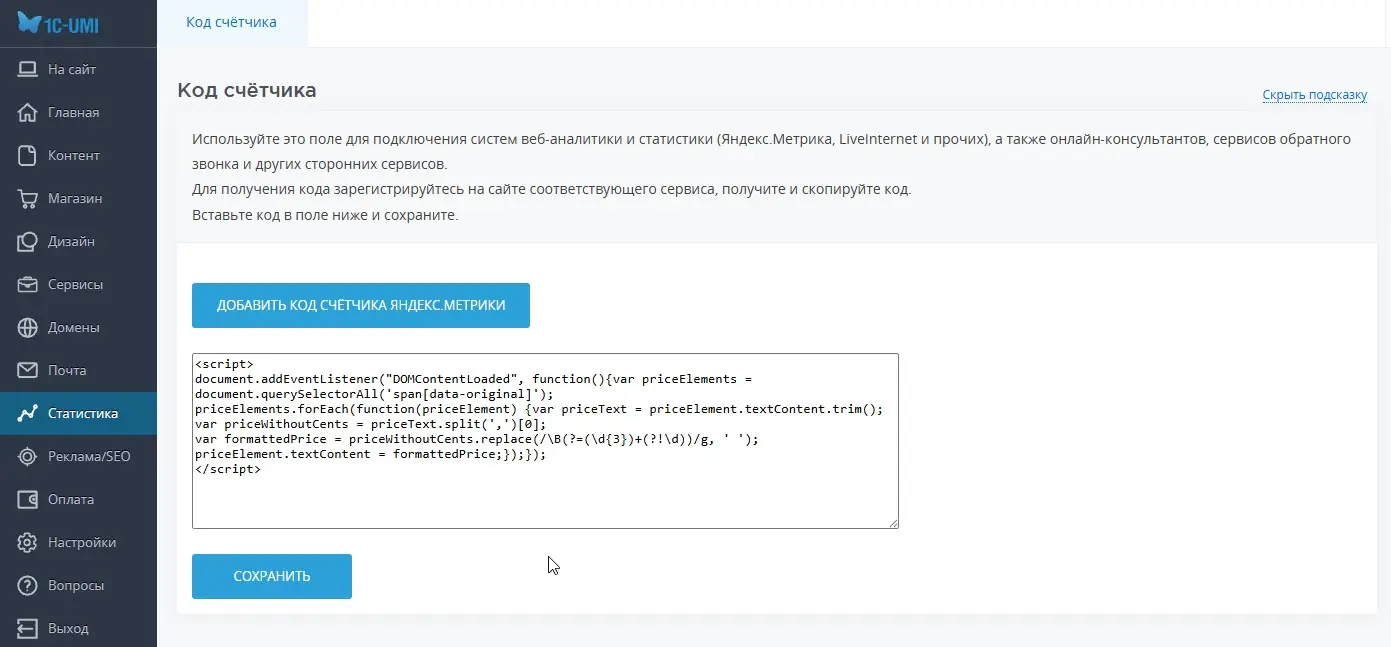The width and height of the screenshot is (1391, 647).
Task: Open the Домены section
Action: coord(78,327)
